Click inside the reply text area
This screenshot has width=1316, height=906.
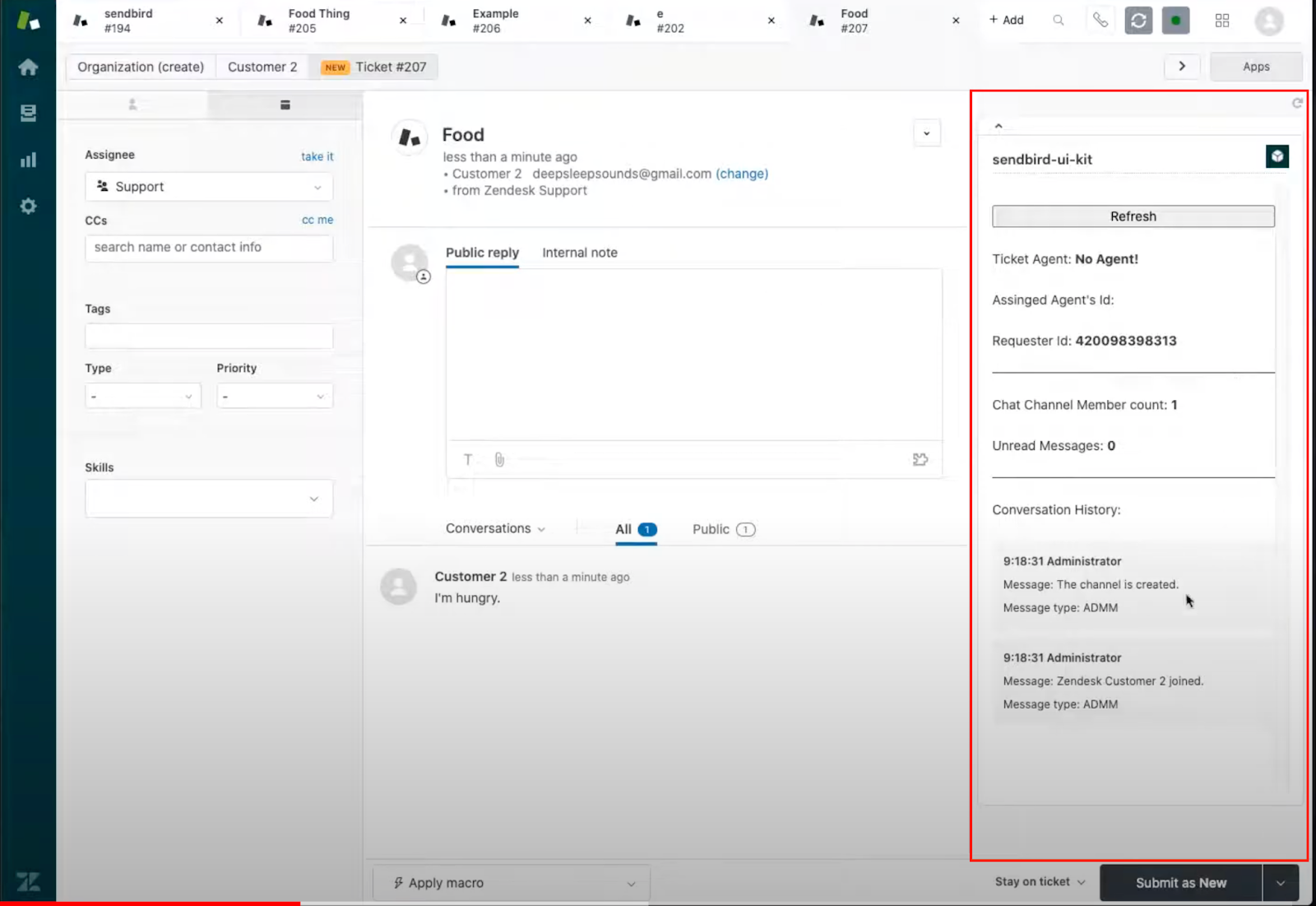pos(694,355)
